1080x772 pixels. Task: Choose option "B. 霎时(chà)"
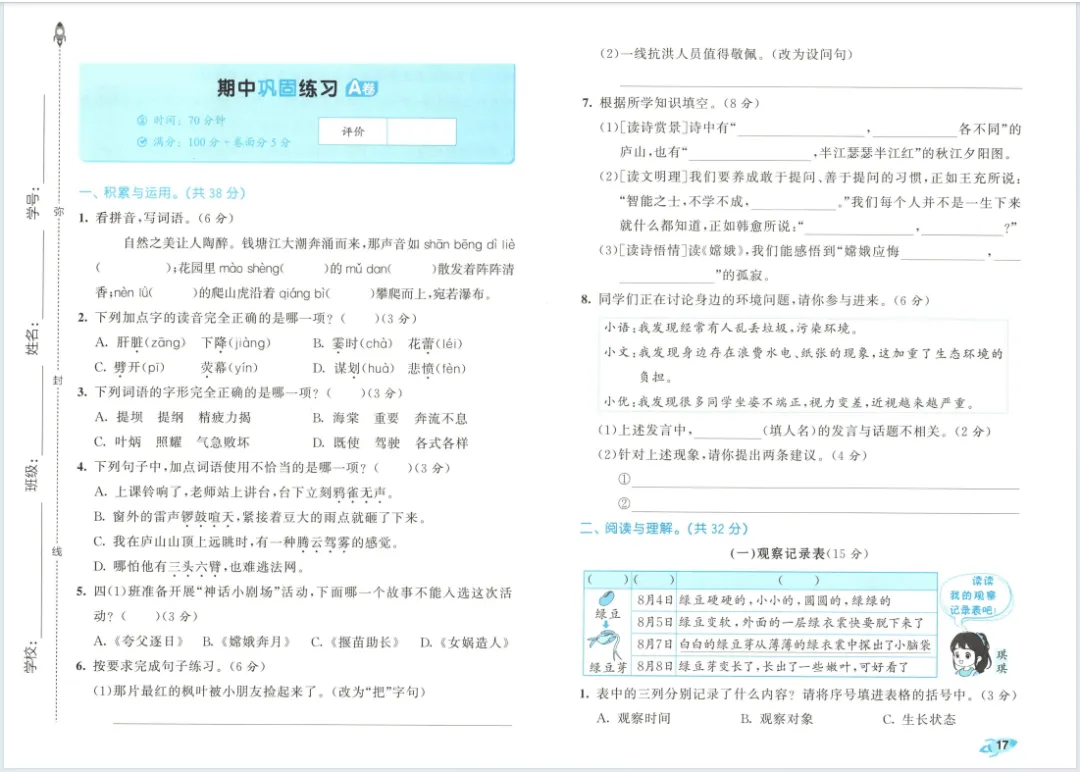coord(353,343)
